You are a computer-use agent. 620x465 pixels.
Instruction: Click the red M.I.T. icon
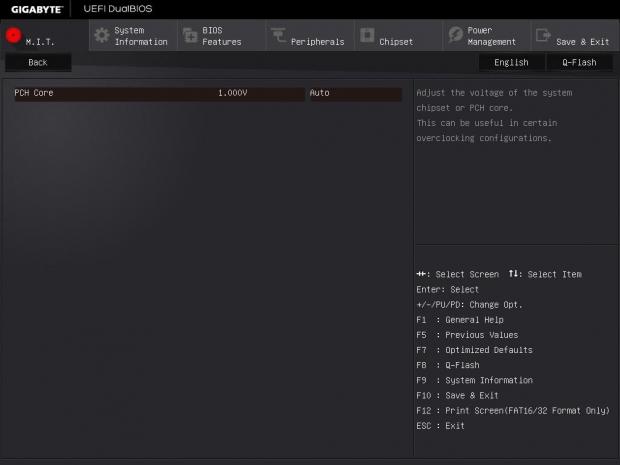13,35
